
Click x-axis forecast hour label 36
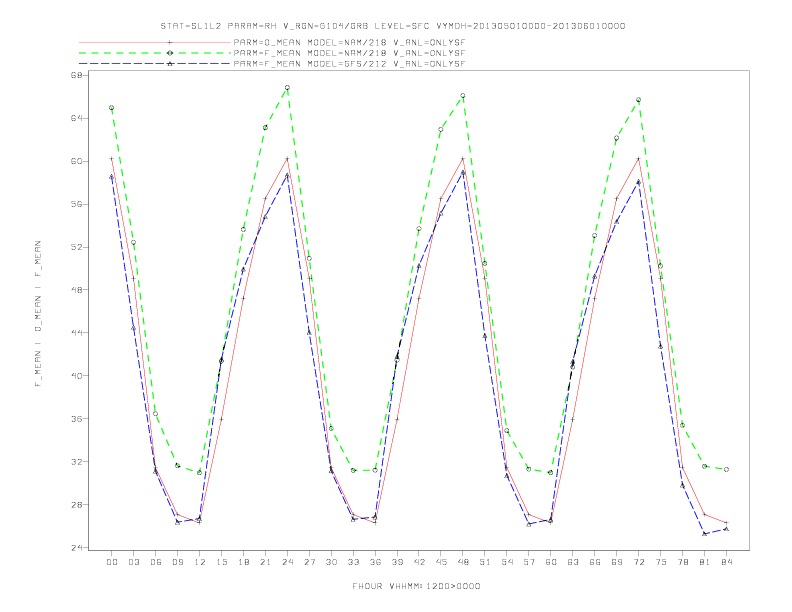375,562
